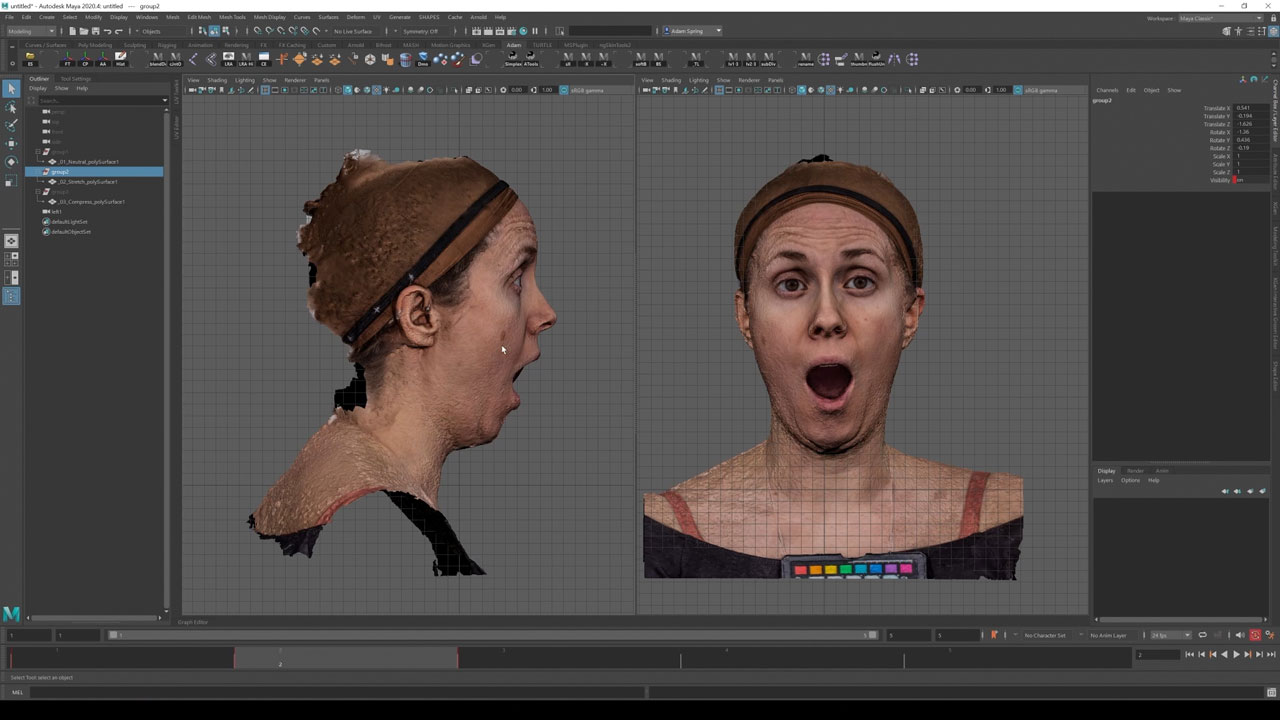Choose the Move tool in the toolbox
Image resolution: width=1280 pixels, height=720 pixels.
point(11,143)
